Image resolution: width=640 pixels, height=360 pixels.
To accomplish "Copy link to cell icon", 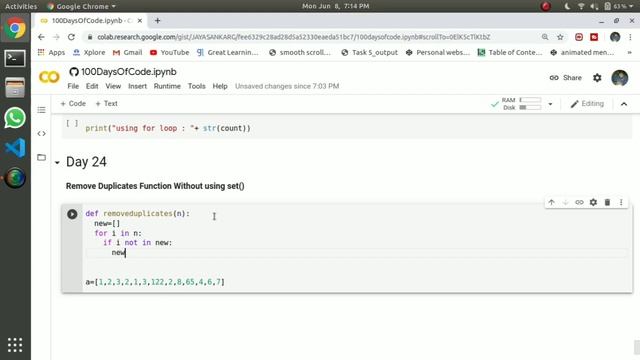I will [579, 202].
